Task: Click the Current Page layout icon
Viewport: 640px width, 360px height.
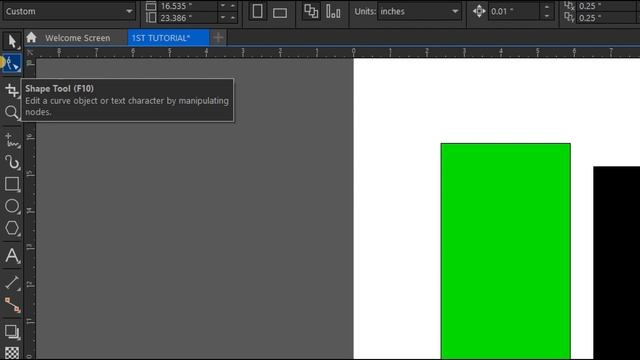Action: (333, 11)
